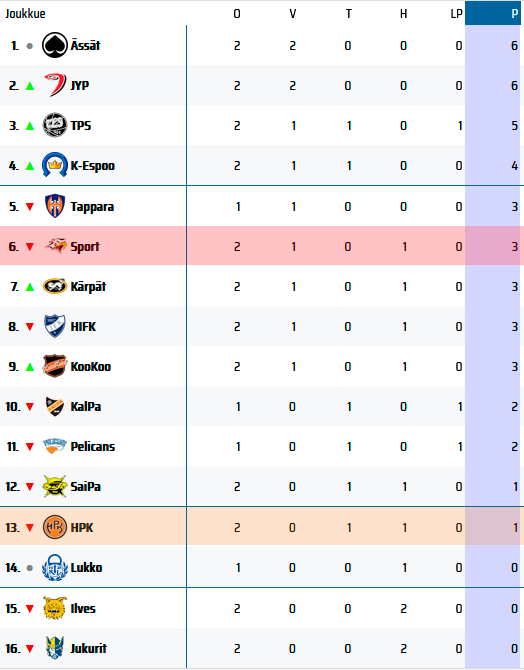Image resolution: width=524 pixels, height=670 pixels.
Task: Sort by the LP column header
Action: click(x=456, y=14)
